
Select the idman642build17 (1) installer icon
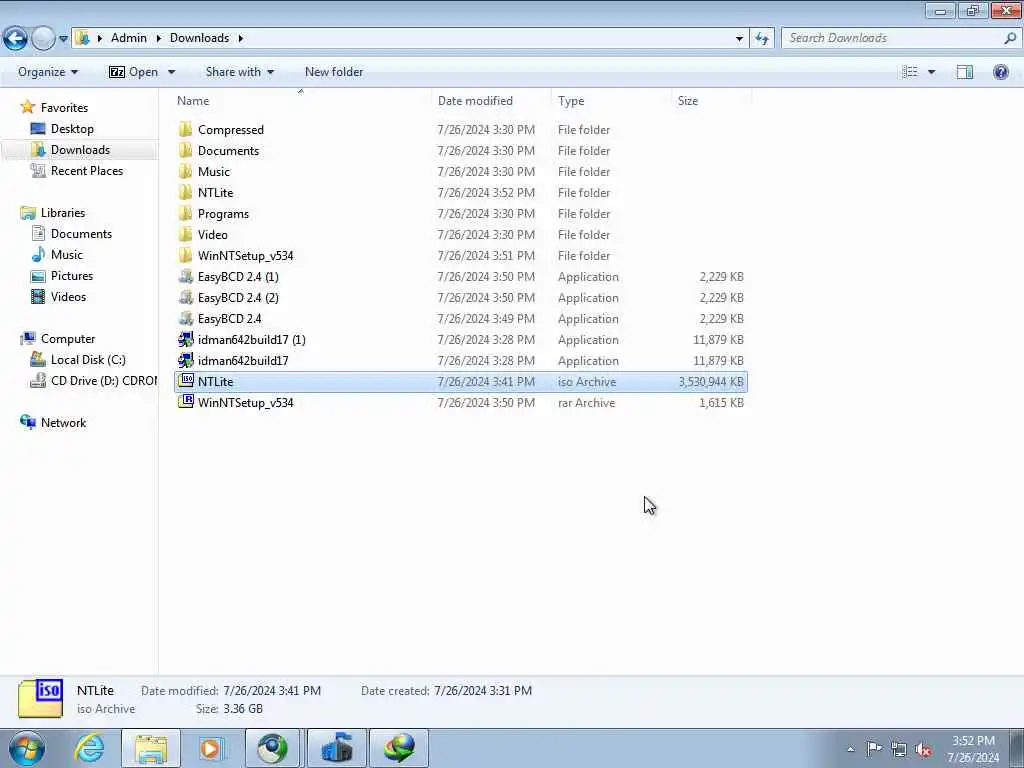(185, 340)
